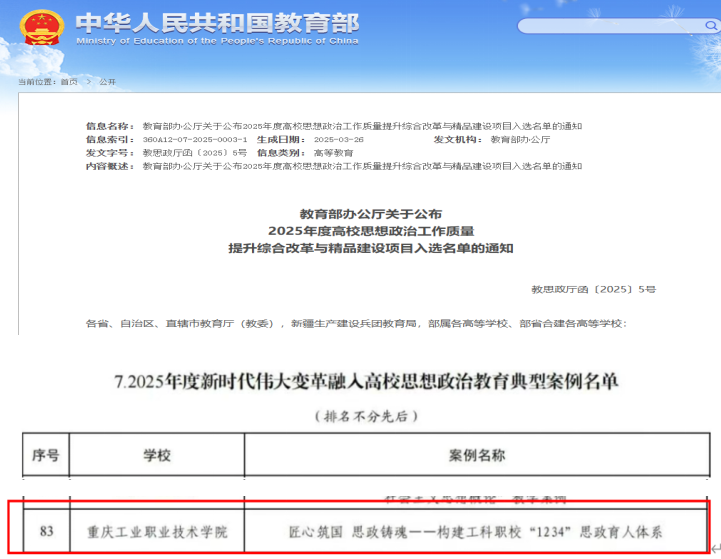
Task: Click the national emblem logo
Action: pos(42,27)
